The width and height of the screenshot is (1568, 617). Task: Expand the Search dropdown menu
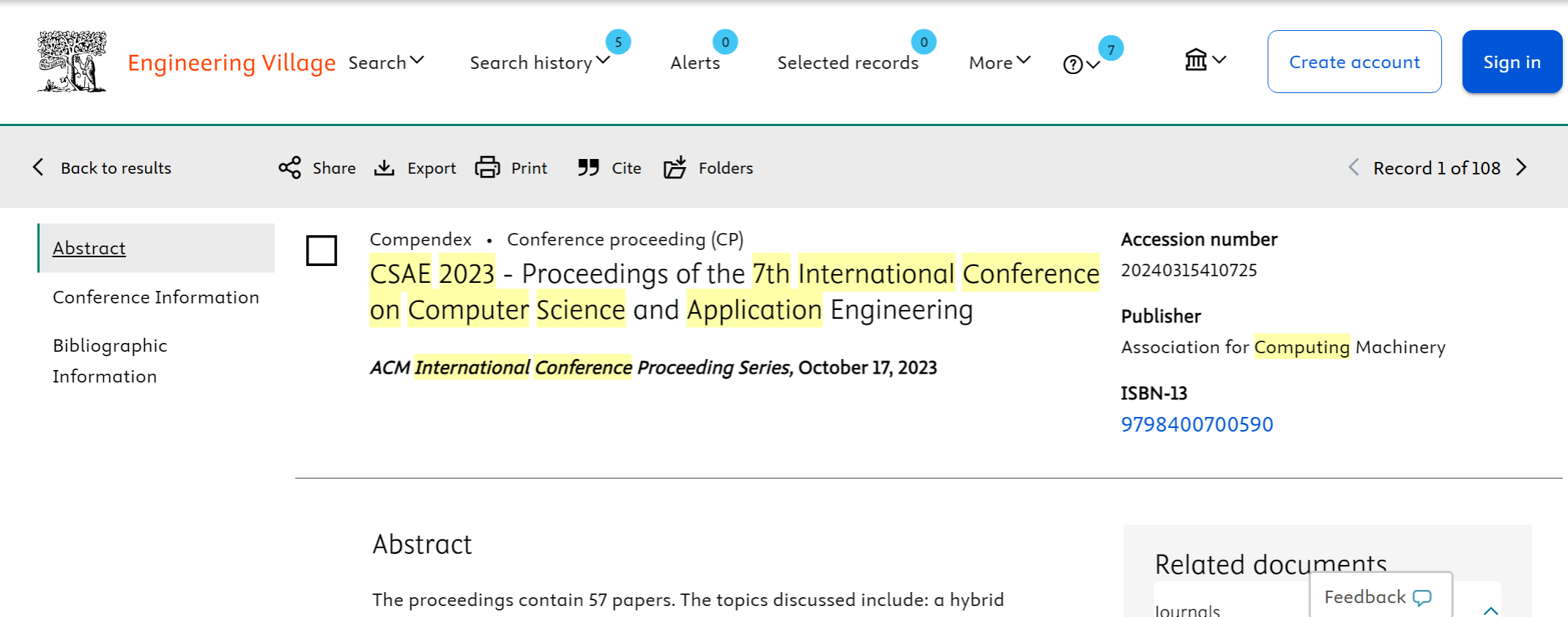(x=386, y=62)
